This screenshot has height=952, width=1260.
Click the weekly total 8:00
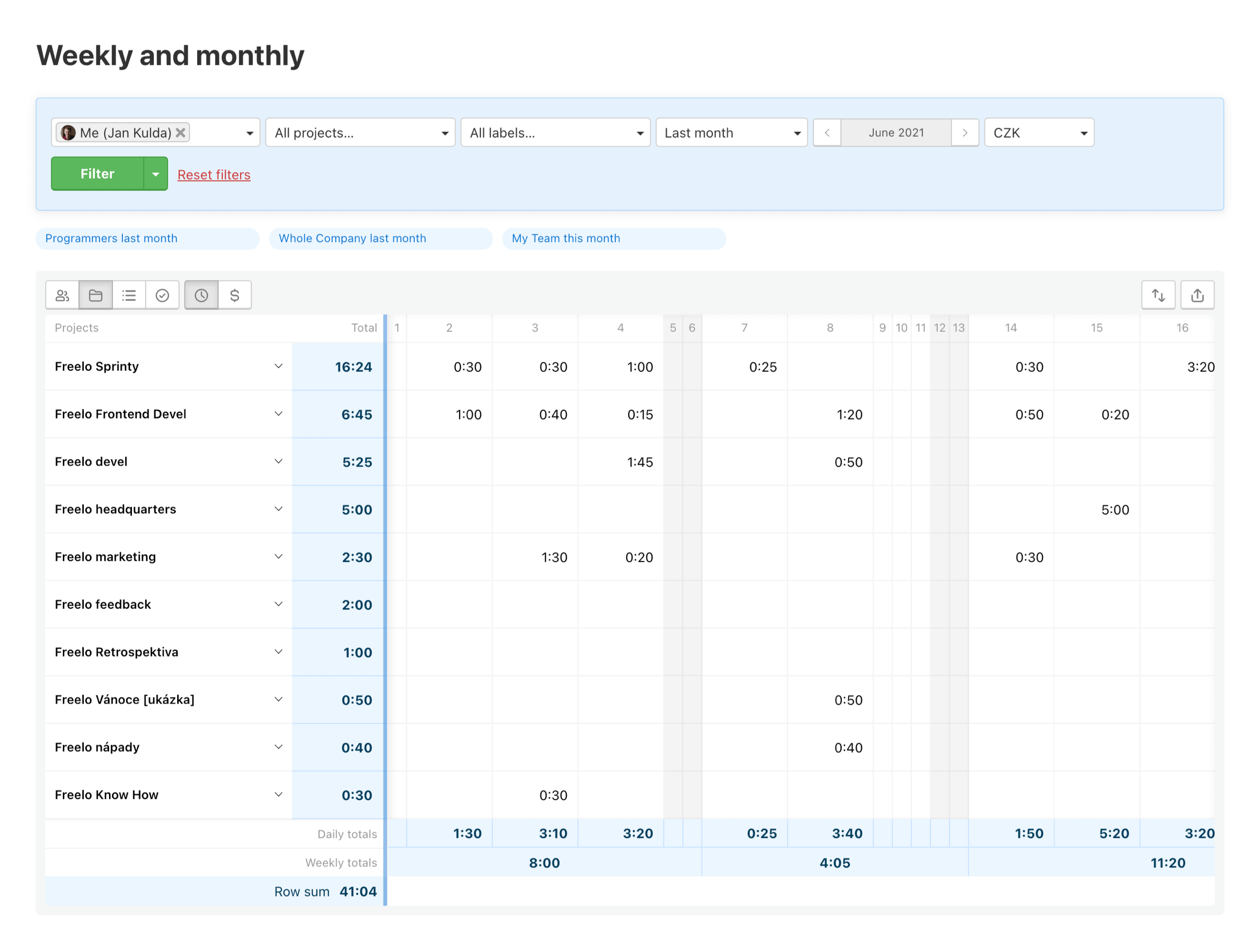544,863
